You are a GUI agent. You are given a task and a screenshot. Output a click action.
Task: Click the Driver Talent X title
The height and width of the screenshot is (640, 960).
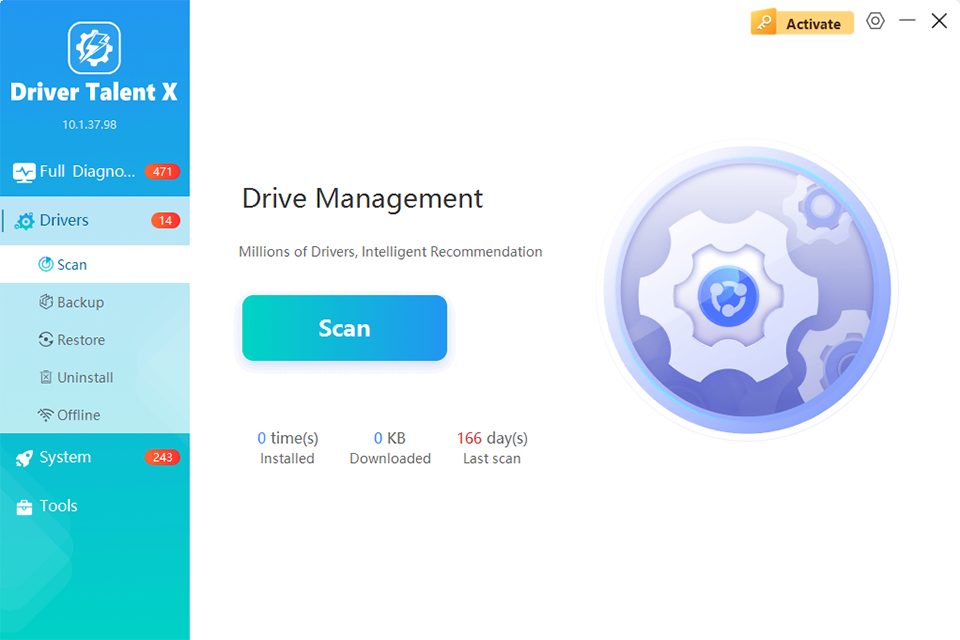[94, 92]
